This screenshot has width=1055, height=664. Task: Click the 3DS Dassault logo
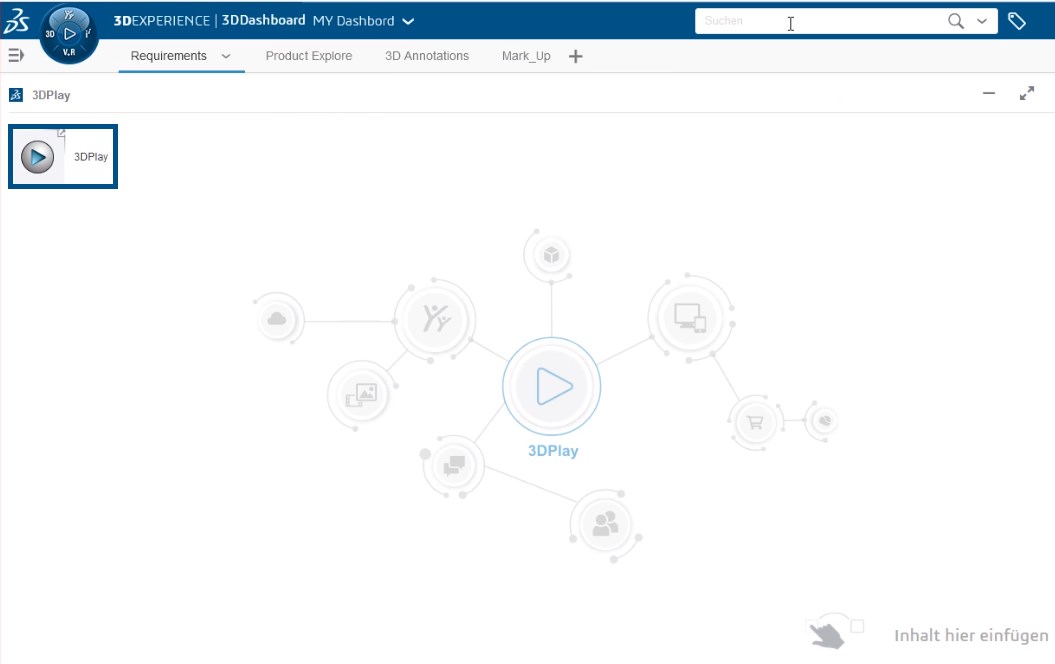16,20
